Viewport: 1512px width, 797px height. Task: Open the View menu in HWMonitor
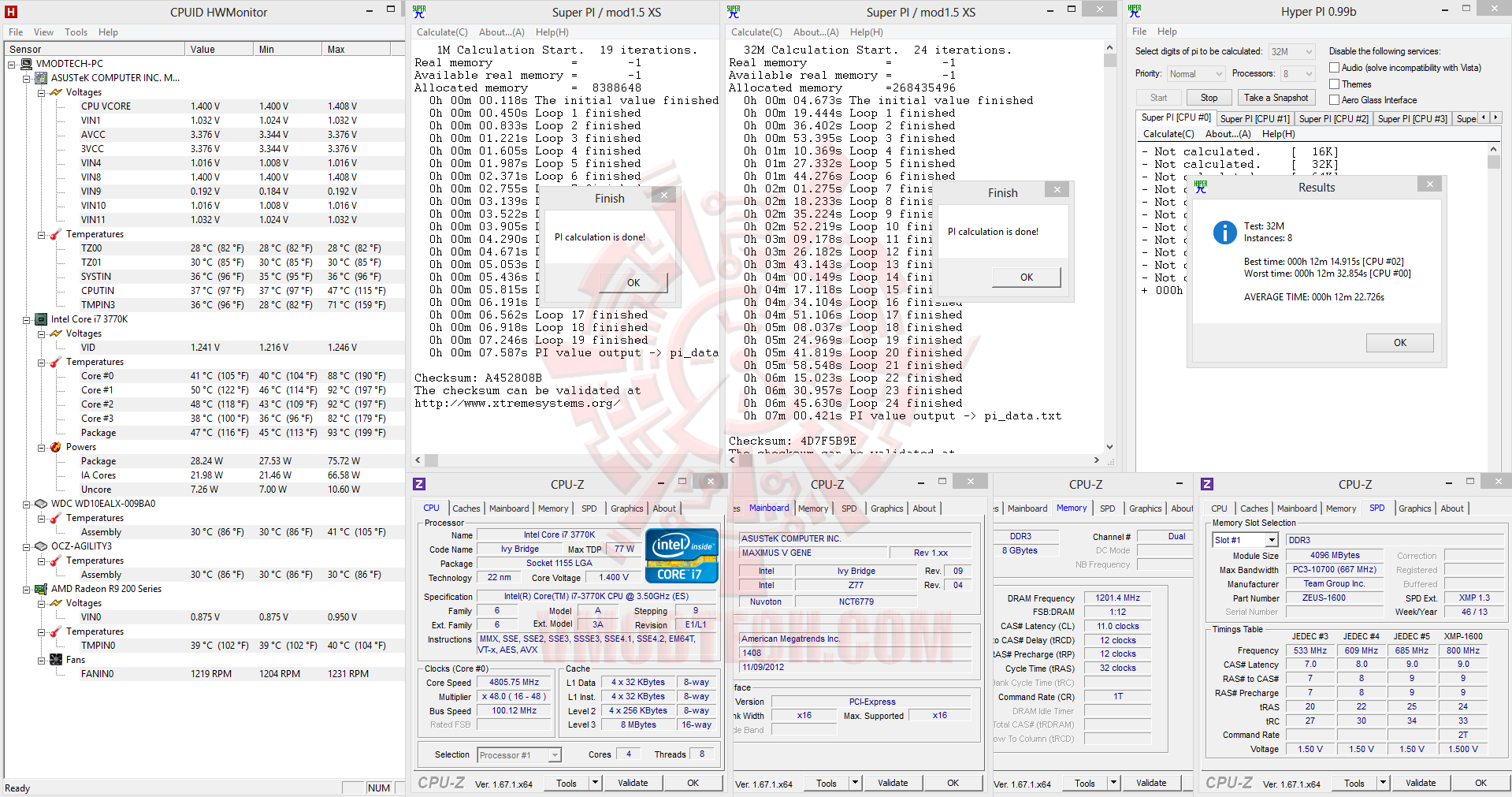coord(43,32)
